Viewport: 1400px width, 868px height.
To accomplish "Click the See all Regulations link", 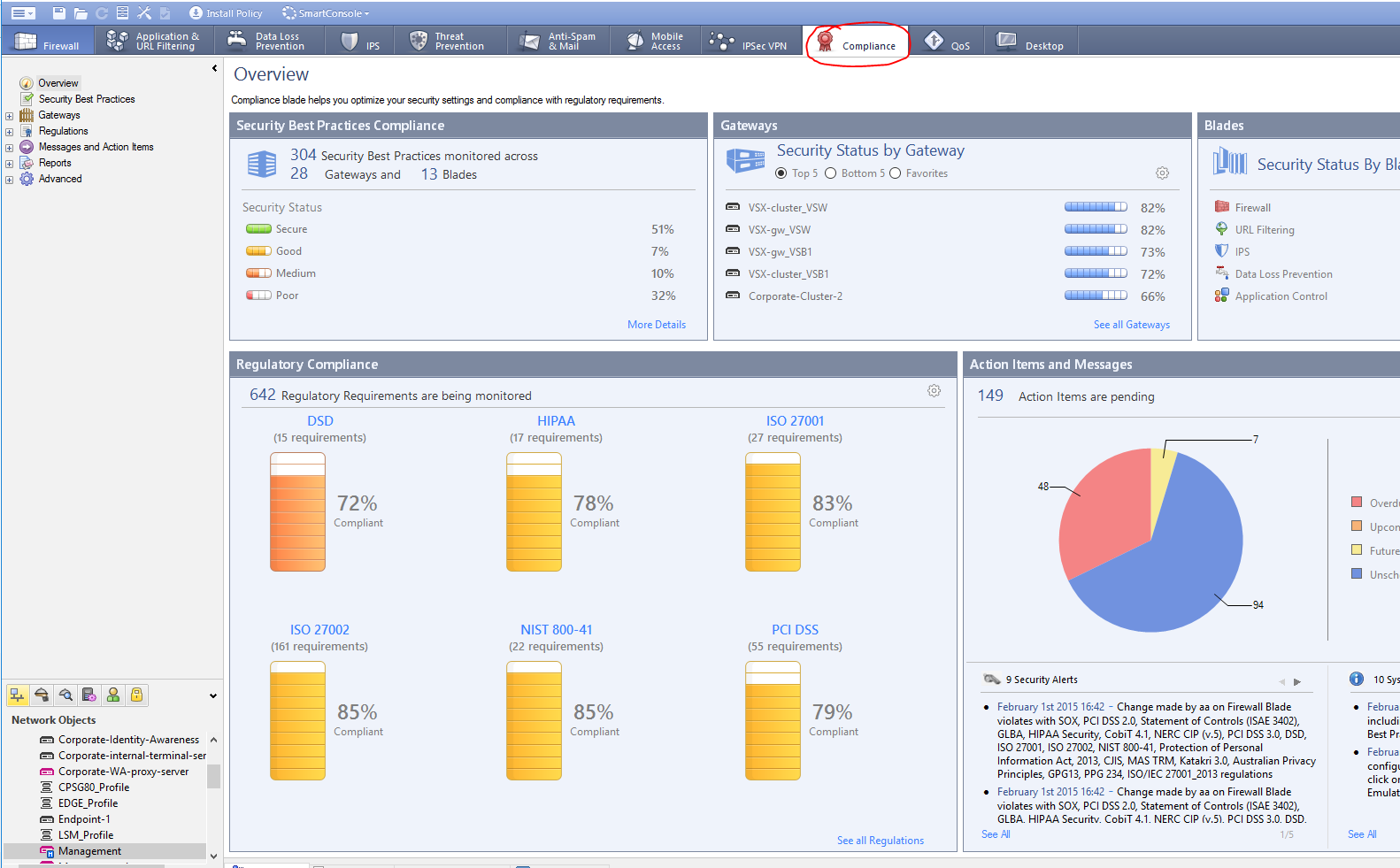I will point(881,841).
